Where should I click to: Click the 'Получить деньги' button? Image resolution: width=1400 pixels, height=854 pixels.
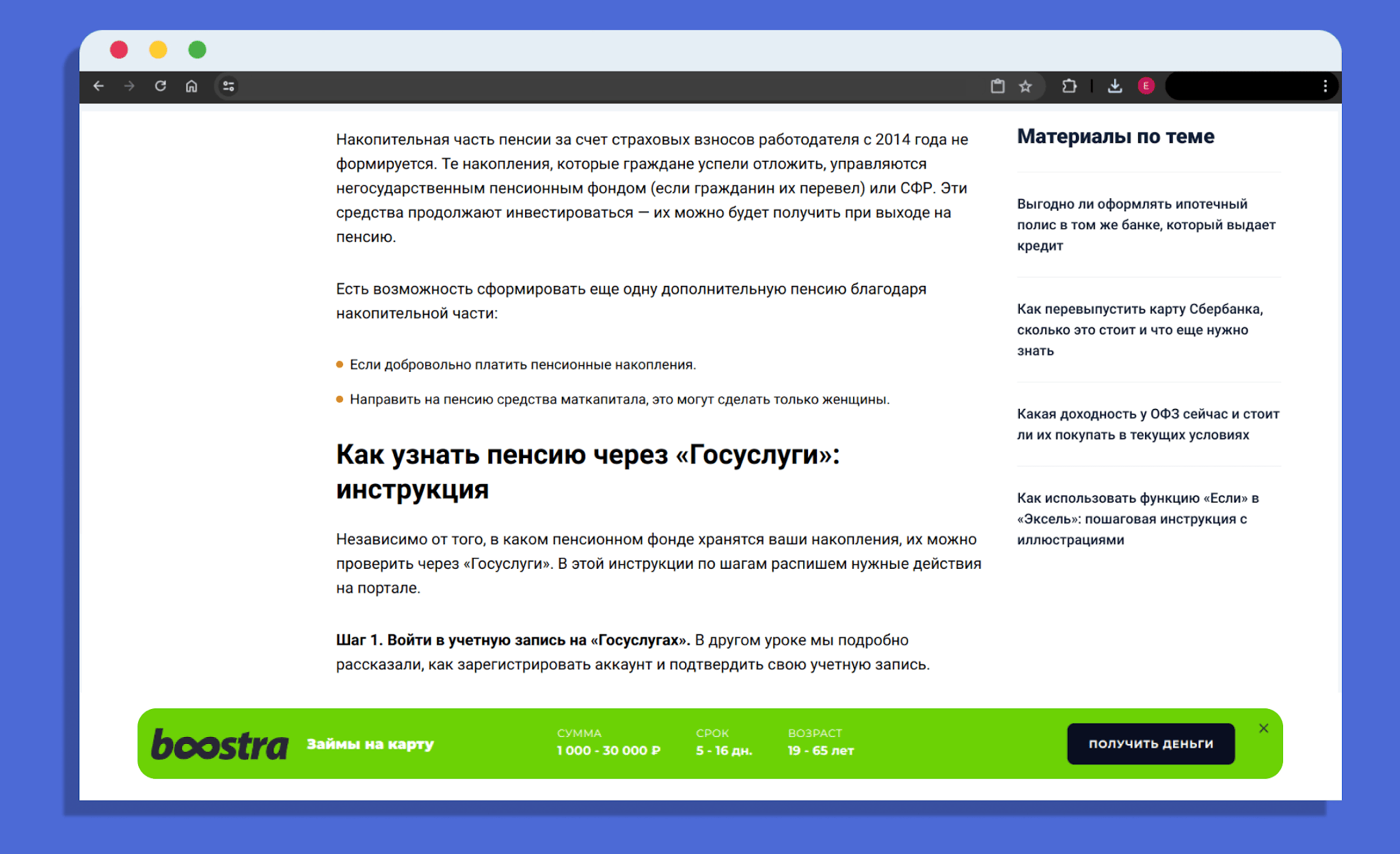1150,743
